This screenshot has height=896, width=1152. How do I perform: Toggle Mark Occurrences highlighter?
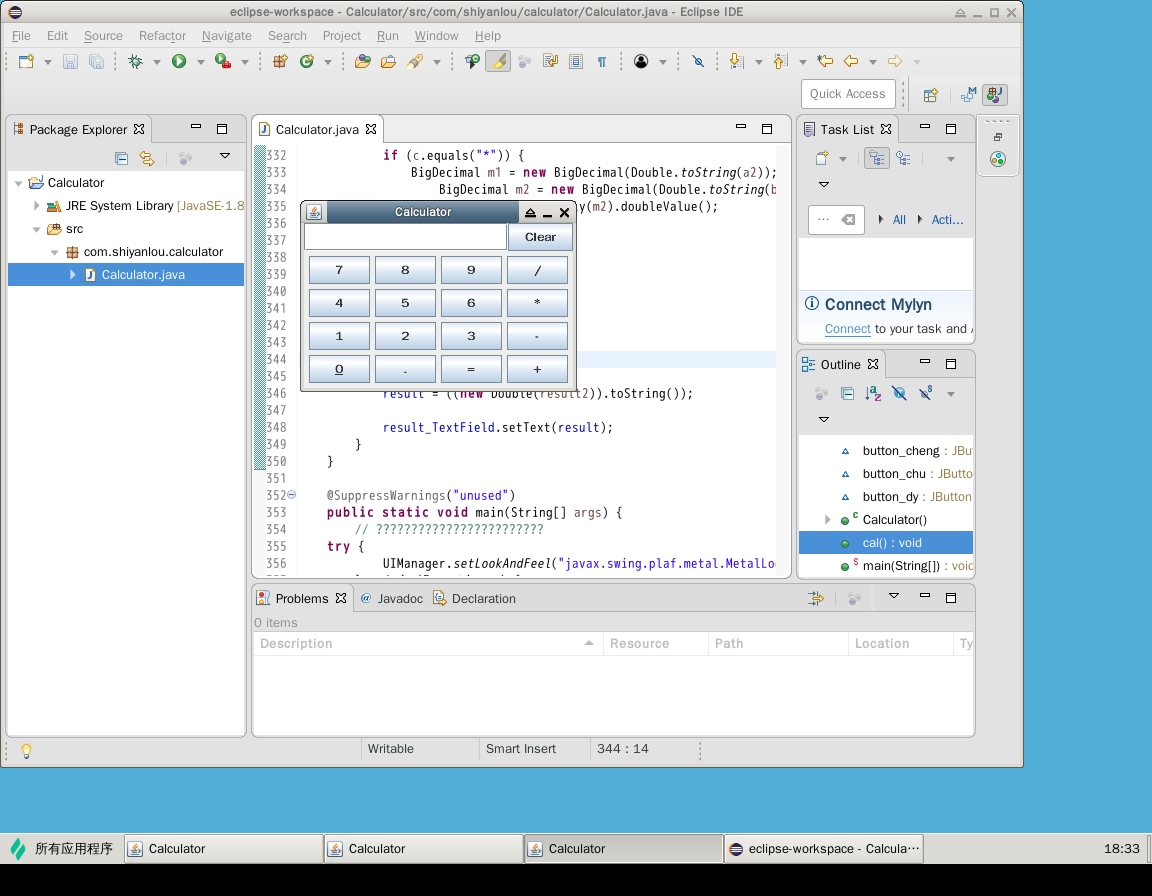pyautogui.click(x=497, y=62)
